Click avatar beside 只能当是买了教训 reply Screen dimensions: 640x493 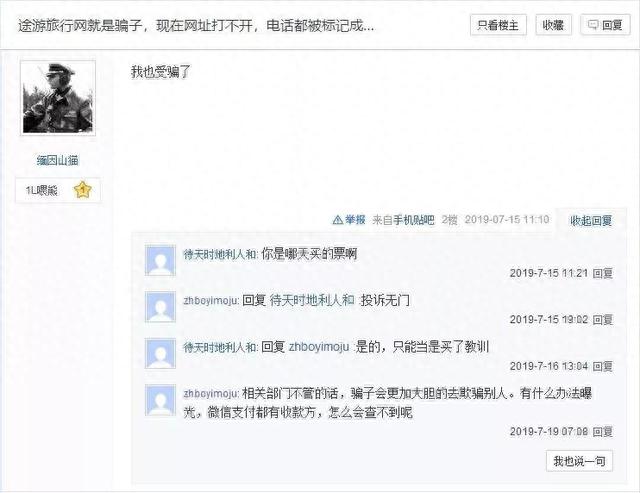coord(160,353)
